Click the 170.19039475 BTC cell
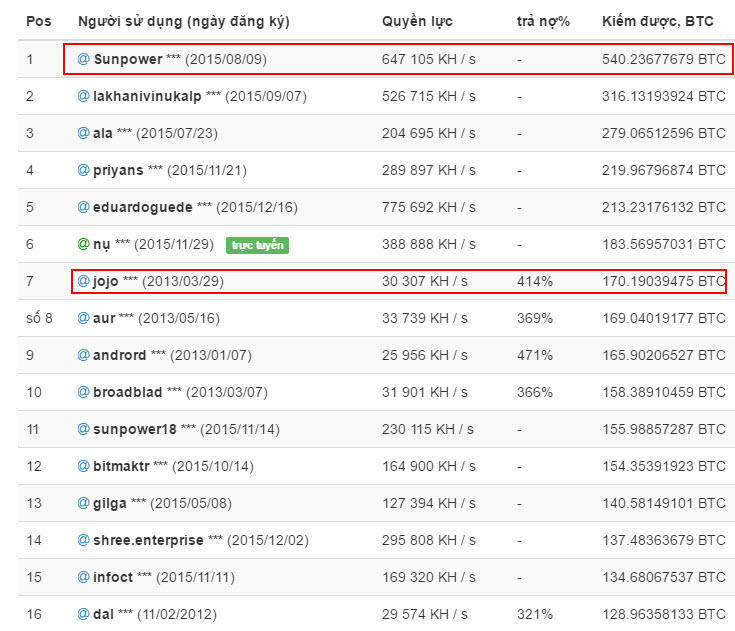Screen dimensions: 735x631 click(x=664, y=281)
